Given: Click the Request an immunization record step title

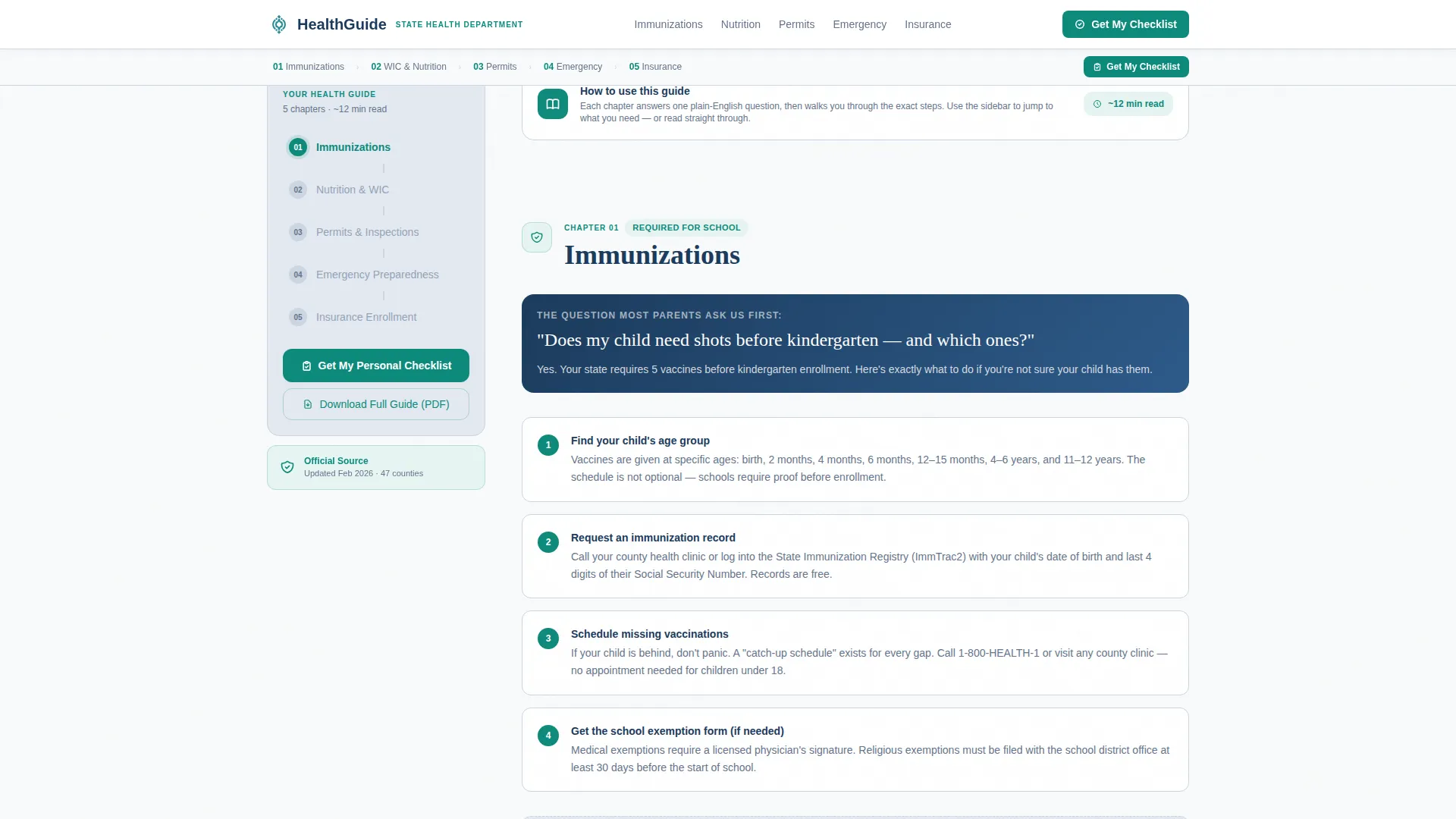Looking at the screenshot, I should pyautogui.click(x=653, y=538).
